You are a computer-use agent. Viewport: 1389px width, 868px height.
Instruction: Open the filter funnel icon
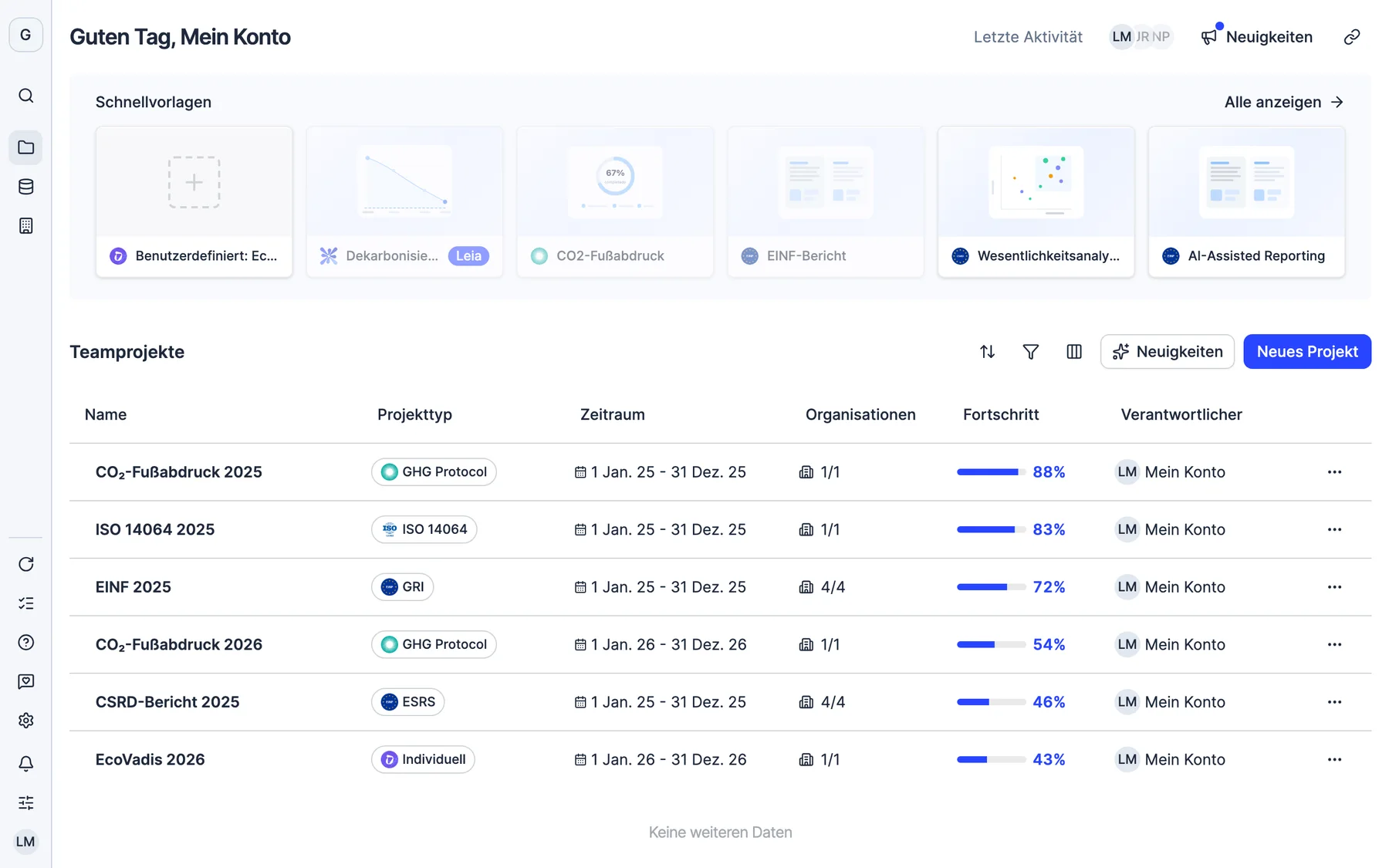coord(1030,352)
